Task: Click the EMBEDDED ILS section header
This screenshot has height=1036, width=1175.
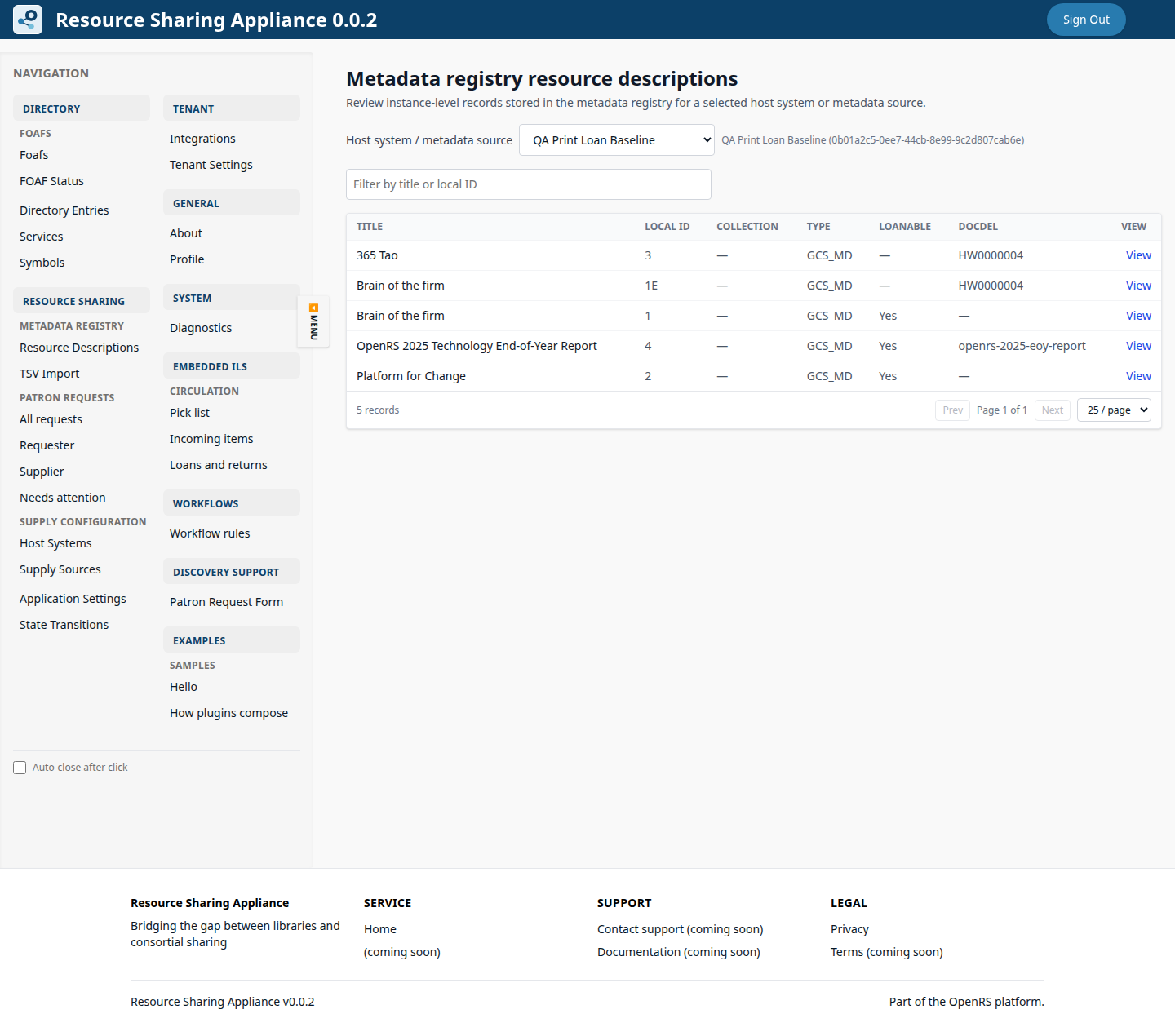Action: tap(232, 366)
